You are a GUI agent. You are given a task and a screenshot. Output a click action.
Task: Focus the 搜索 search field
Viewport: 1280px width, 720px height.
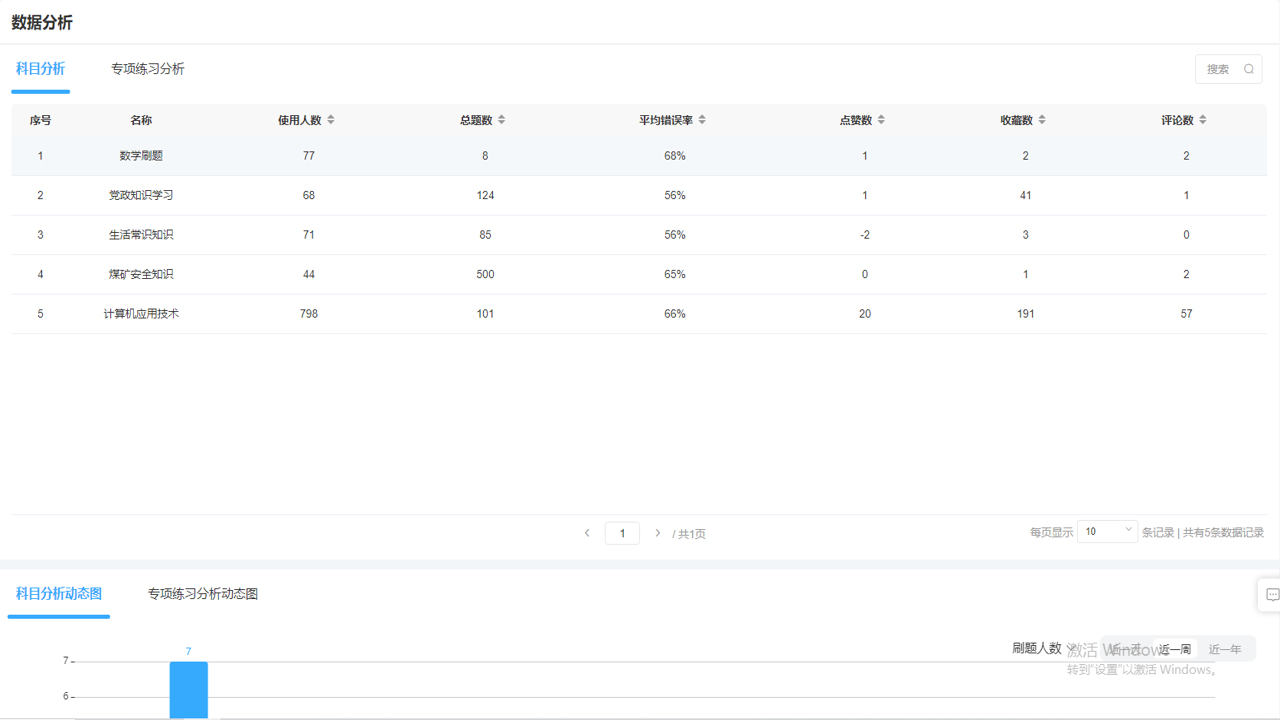1228,69
